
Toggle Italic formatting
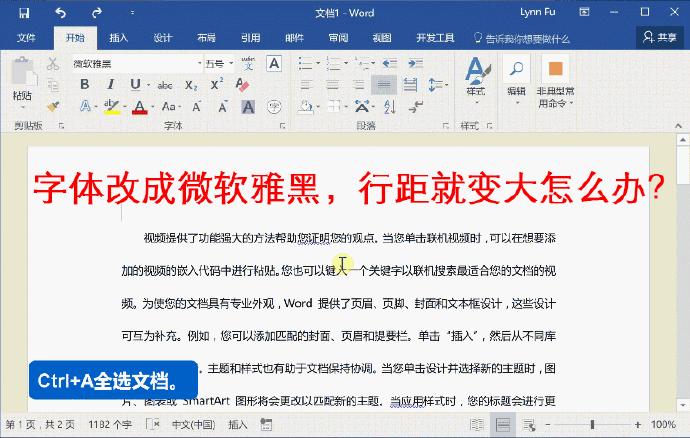[x=110, y=85]
